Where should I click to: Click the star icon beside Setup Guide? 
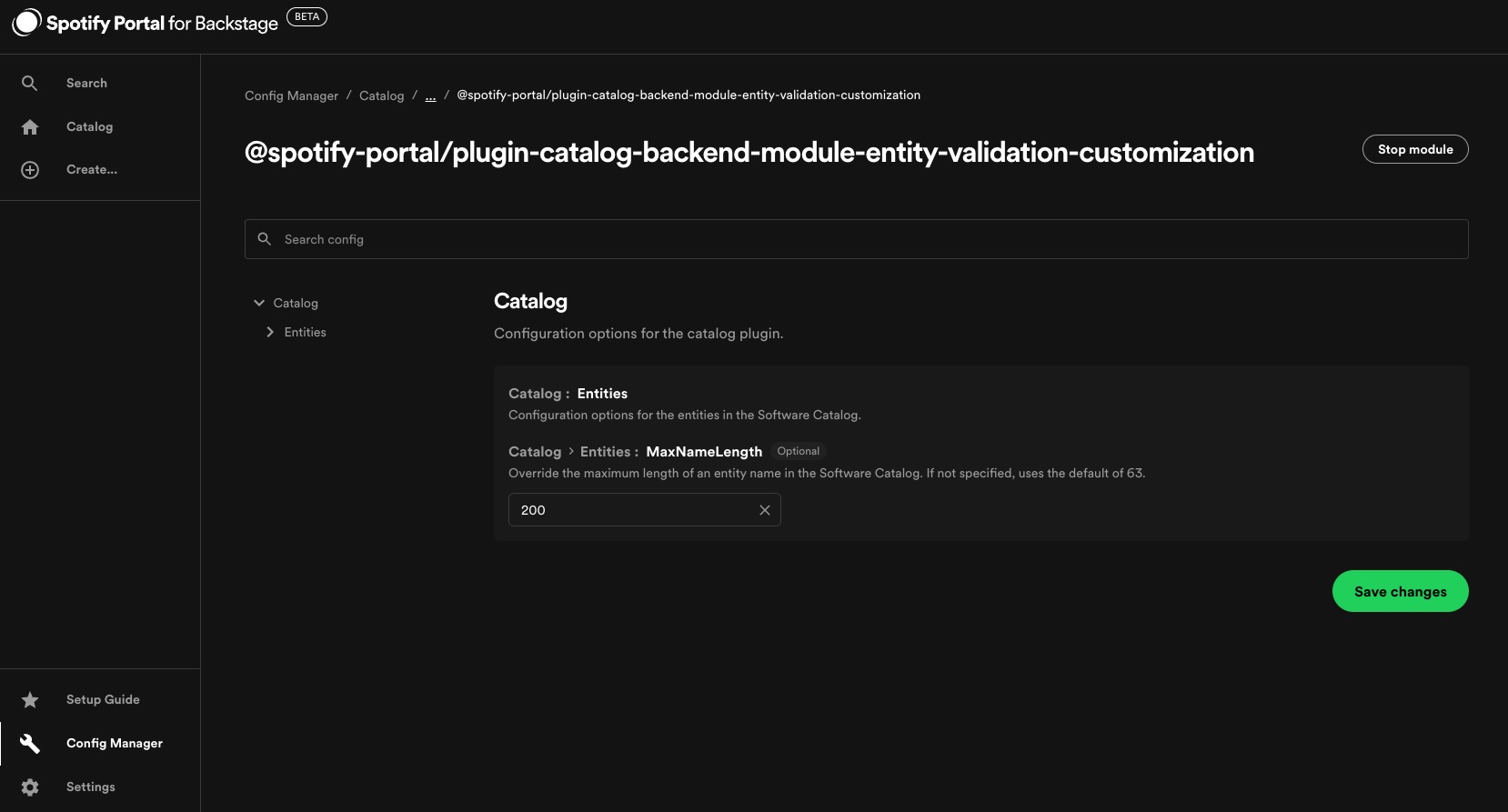coord(30,699)
